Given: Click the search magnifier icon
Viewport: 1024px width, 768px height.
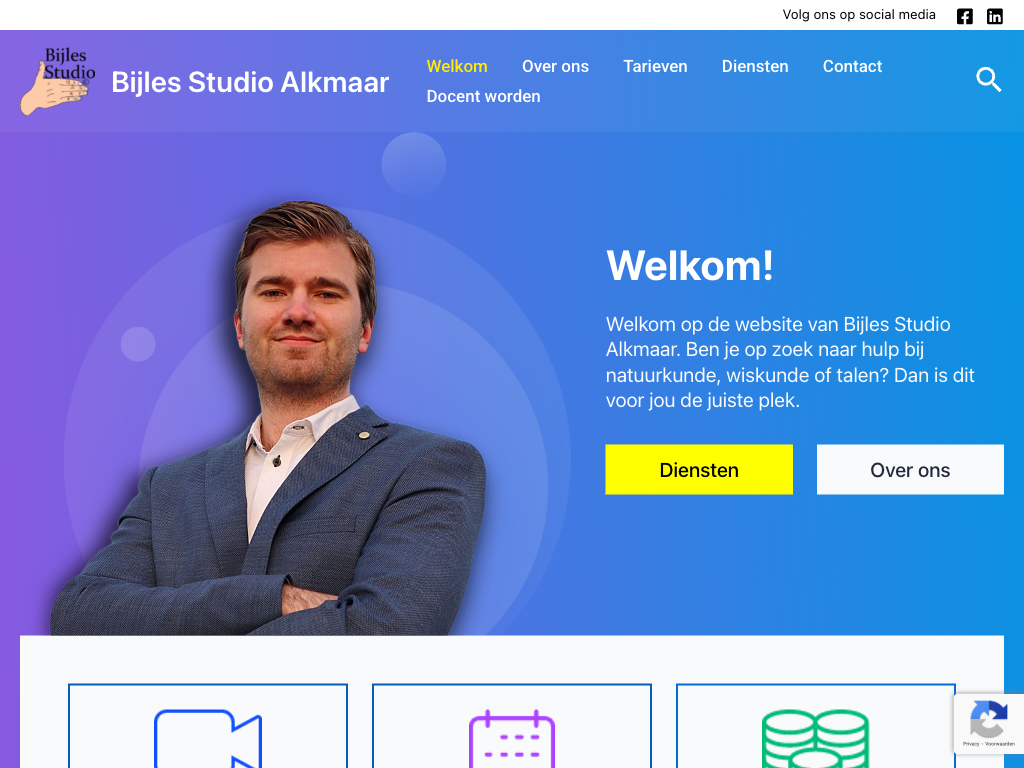Looking at the screenshot, I should tap(988, 79).
